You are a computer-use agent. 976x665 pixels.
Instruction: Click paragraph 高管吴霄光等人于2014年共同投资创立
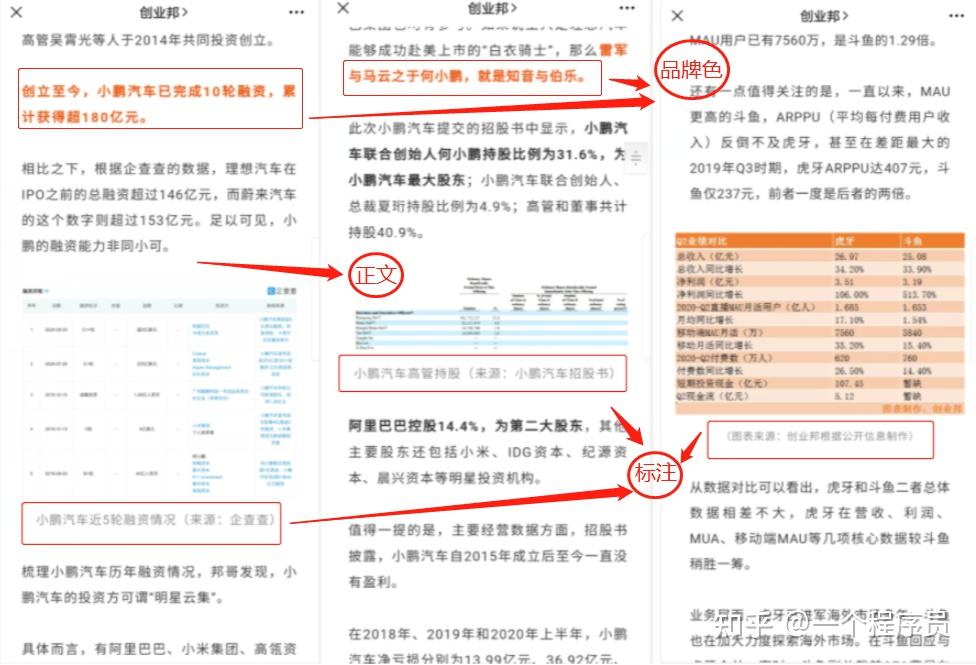pos(148,40)
